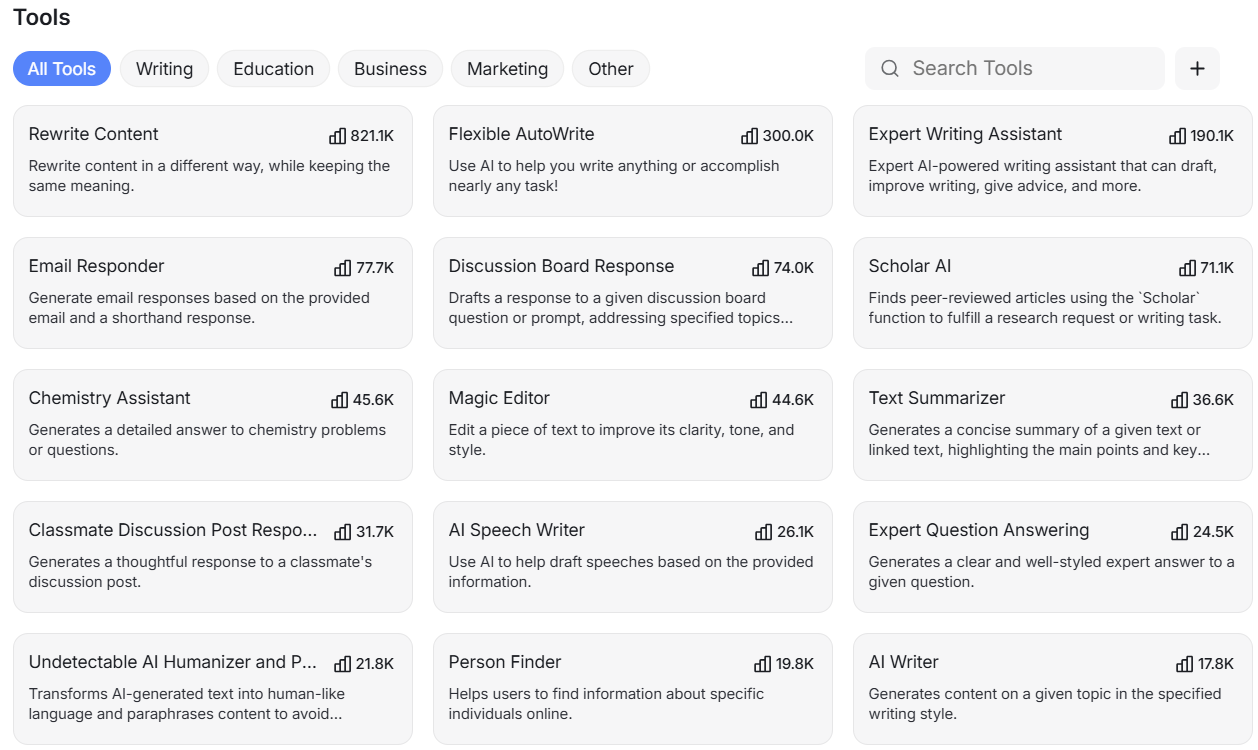The width and height of the screenshot is (1258, 750).
Task: Click the 21.8K usage count
Action: [375, 664]
